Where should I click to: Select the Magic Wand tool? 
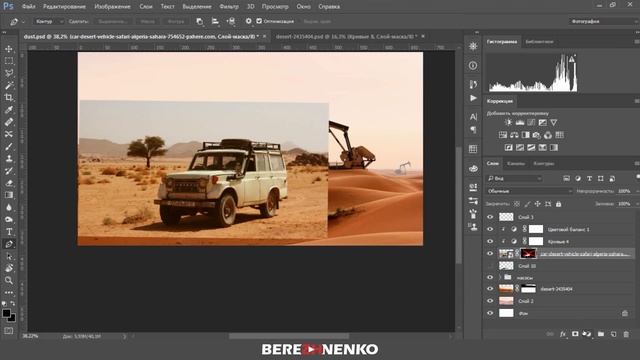pos(9,85)
